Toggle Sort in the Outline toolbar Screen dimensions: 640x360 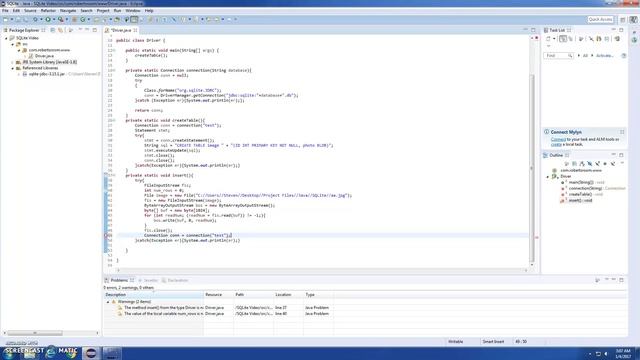tap(582, 164)
